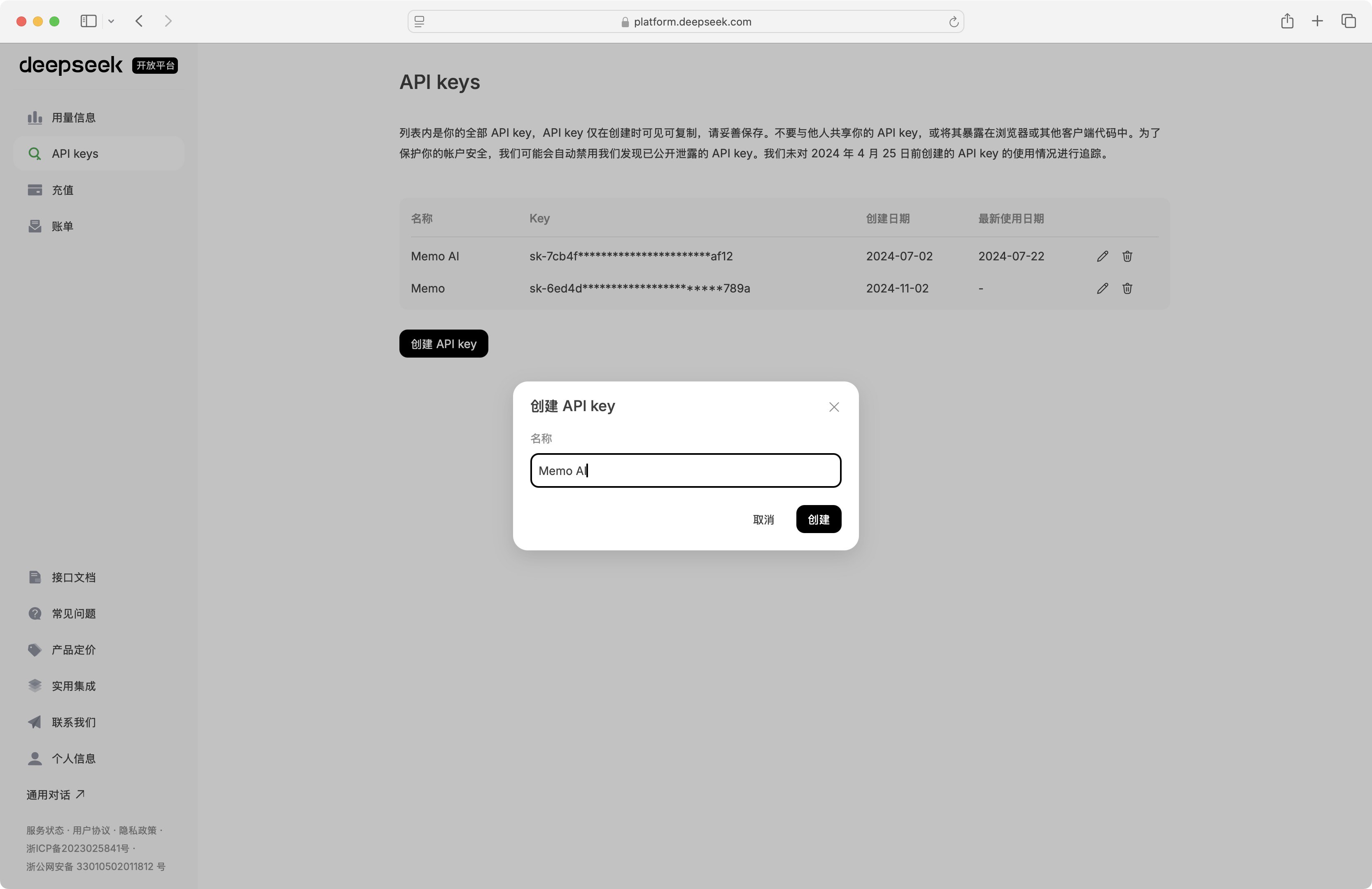
Task: Click the 产品定价 tag icon
Action: point(35,650)
